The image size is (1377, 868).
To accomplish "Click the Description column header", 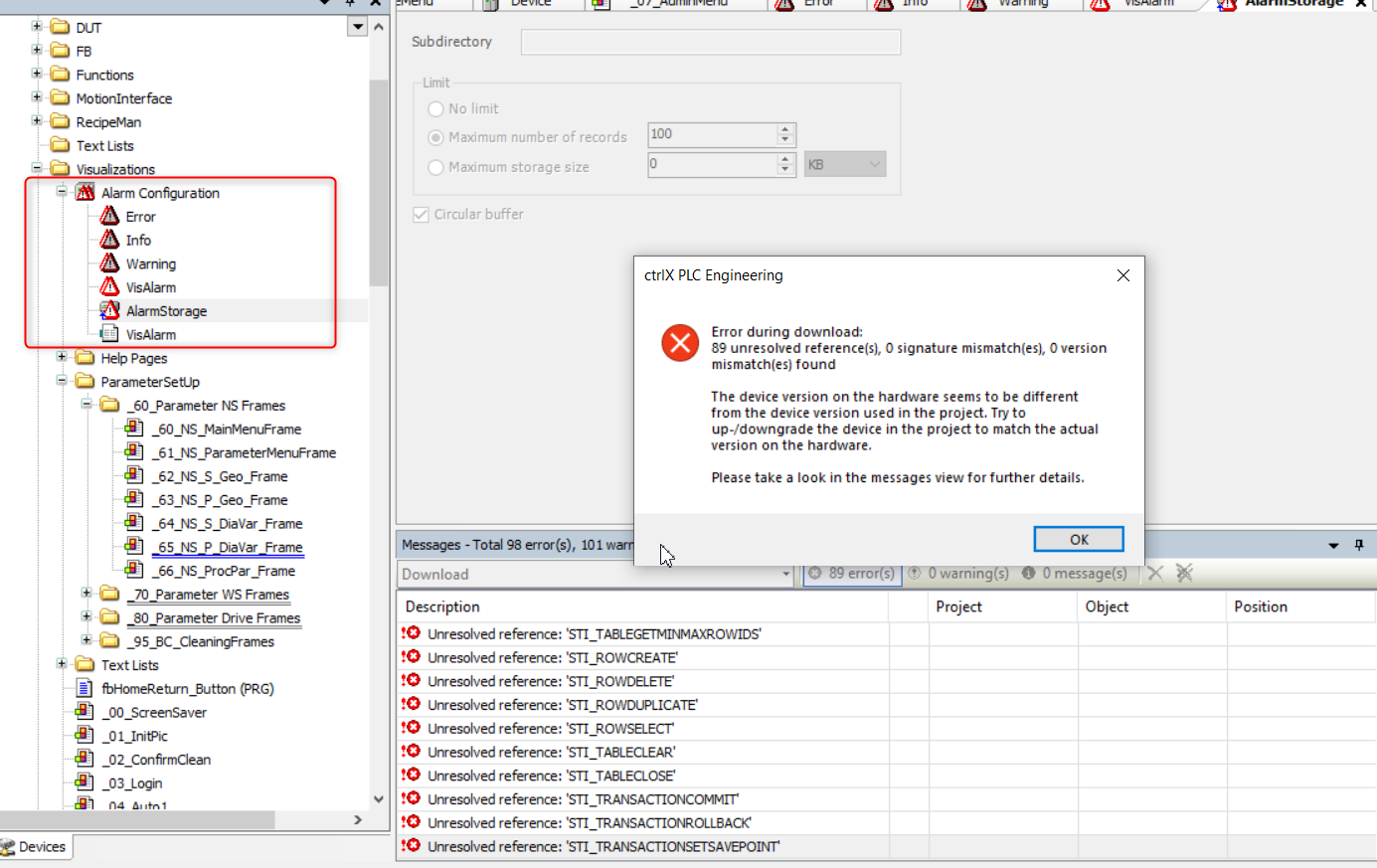I will click(x=442, y=607).
